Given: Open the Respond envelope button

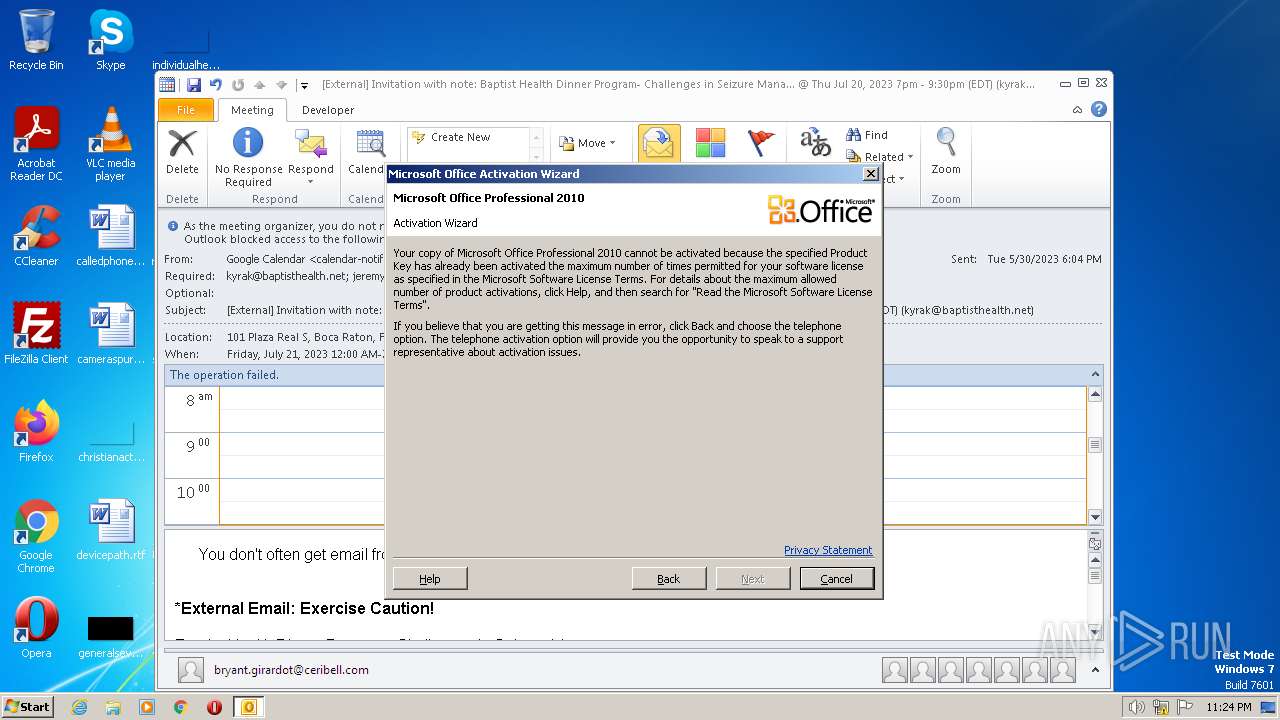Looking at the screenshot, I should click(x=311, y=143).
